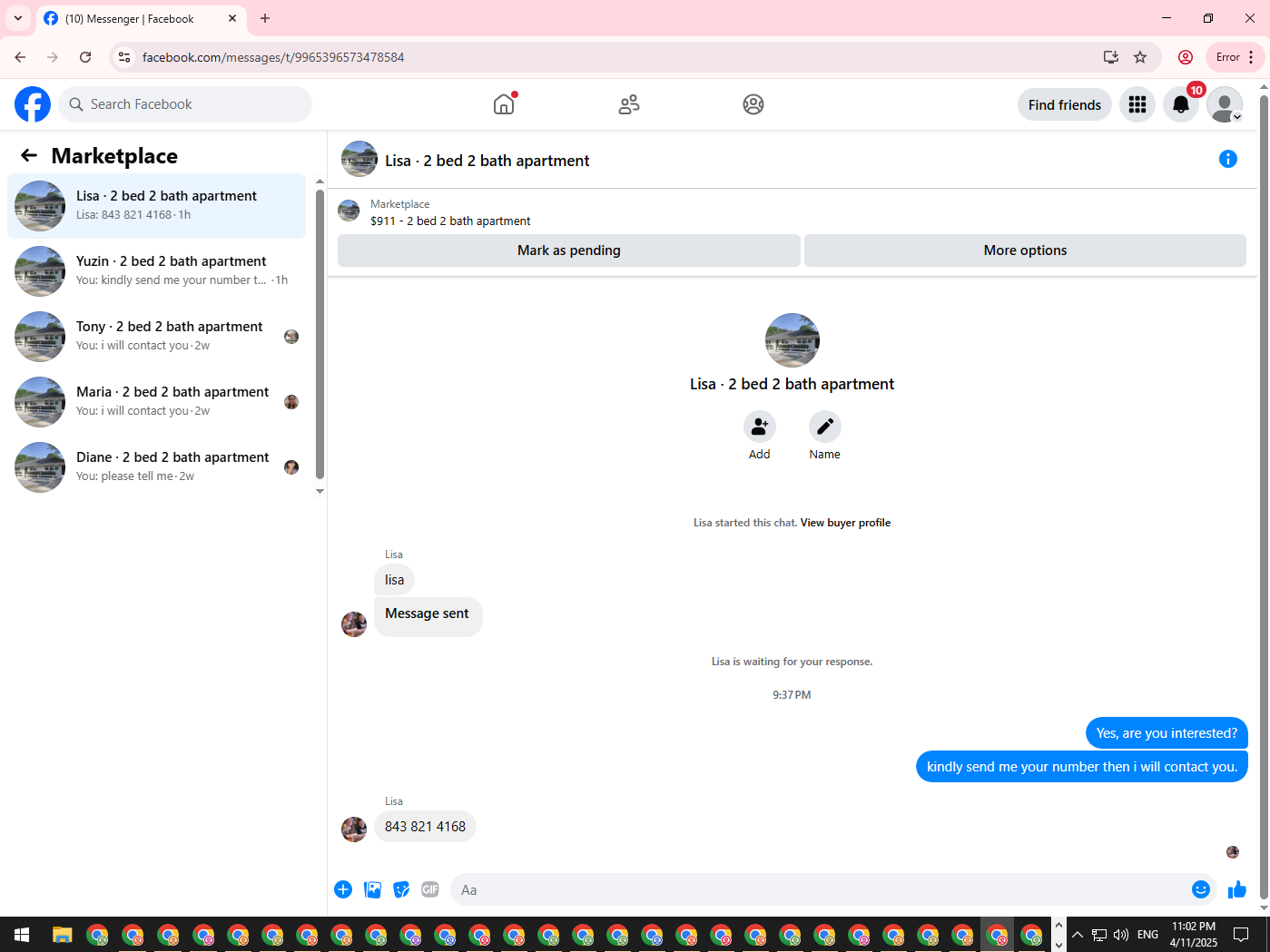The height and width of the screenshot is (952, 1270).
Task: Open the Facebook Home feed icon
Action: pyautogui.click(x=504, y=104)
